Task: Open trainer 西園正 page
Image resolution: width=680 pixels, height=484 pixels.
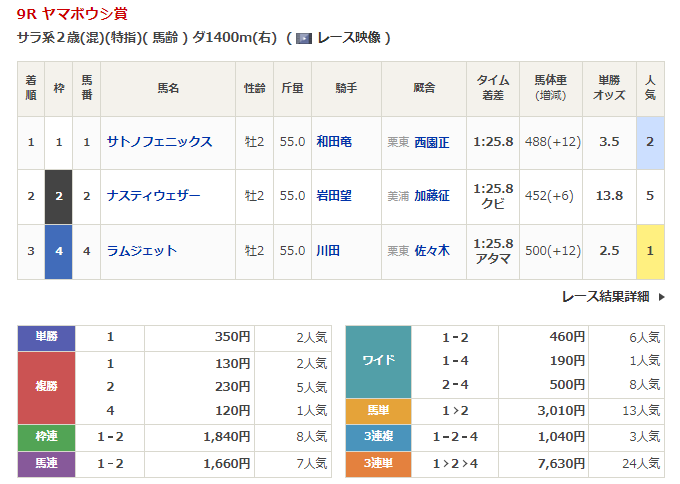Action: tap(431, 142)
